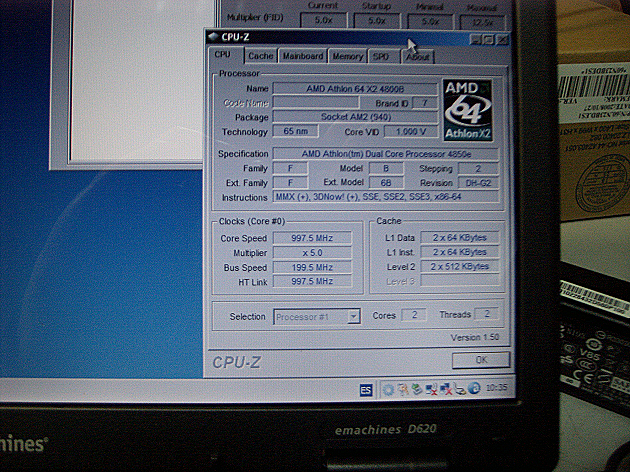This screenshot has height=472, width=630.
Task: Click the running figure tray icon
Action: [403, 389]
